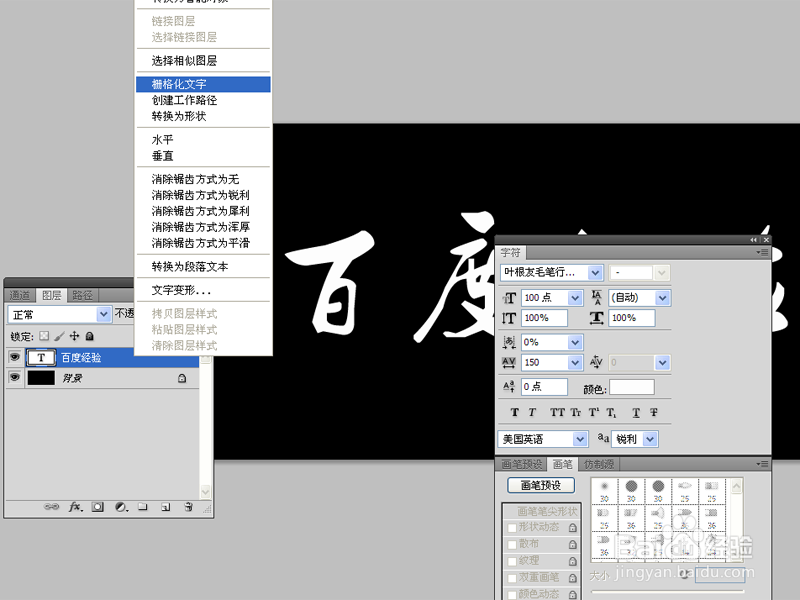Click the delete layer trash icon
Viewport: 800px width, 600px height.
click(188, 507)
